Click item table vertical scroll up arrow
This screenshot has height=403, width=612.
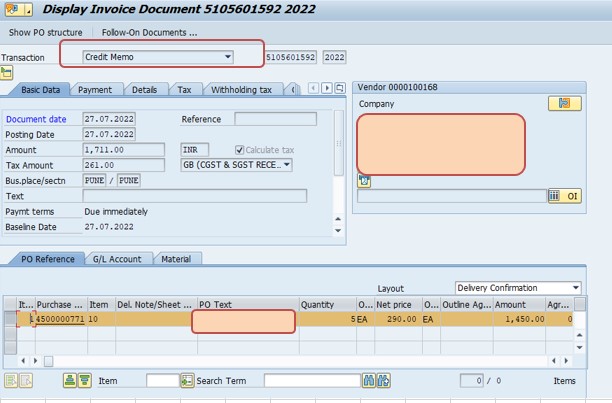click(580, 335)
